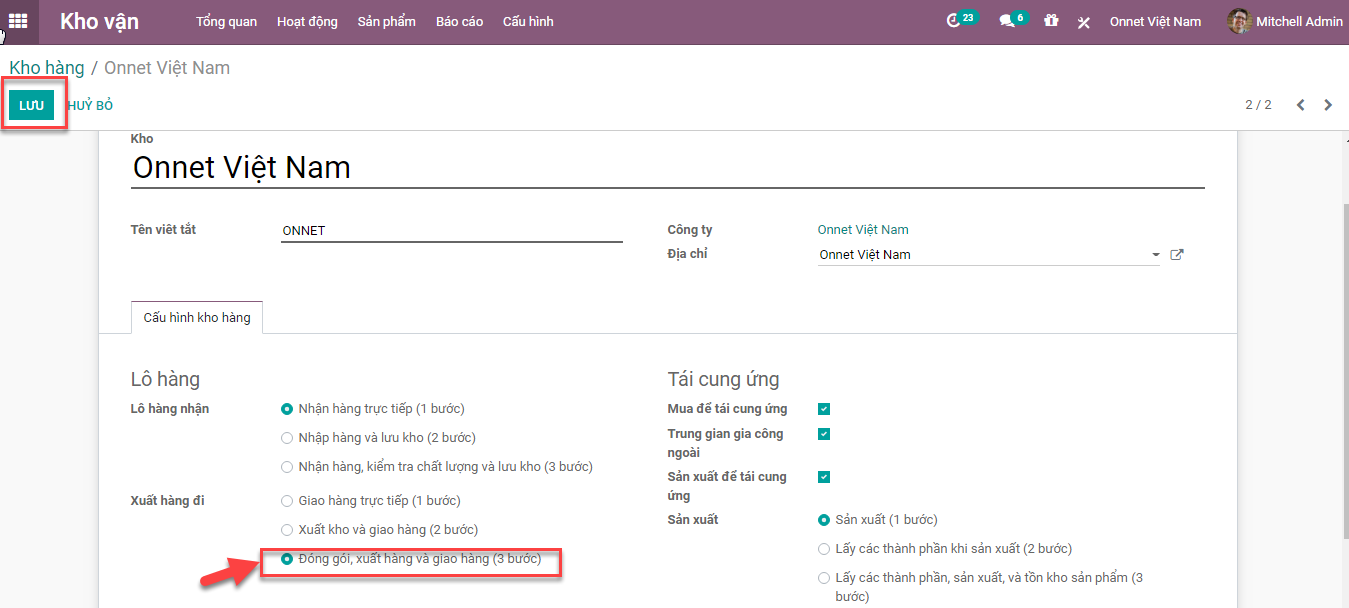Open the apps grid menu icon
Viewport: 1349px width, 608px height.
coord(18,21)
